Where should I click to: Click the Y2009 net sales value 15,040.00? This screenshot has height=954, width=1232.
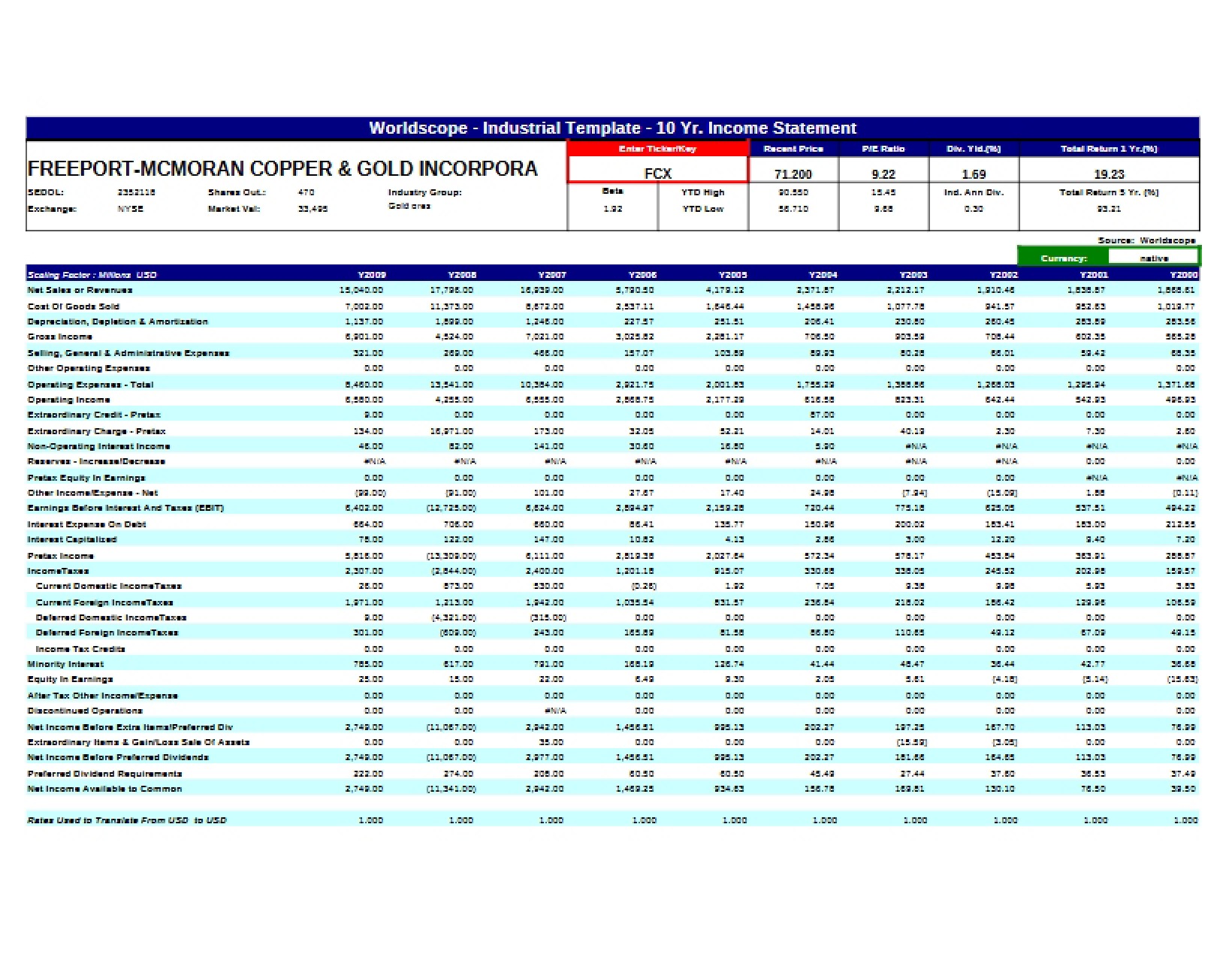point(361,290)
